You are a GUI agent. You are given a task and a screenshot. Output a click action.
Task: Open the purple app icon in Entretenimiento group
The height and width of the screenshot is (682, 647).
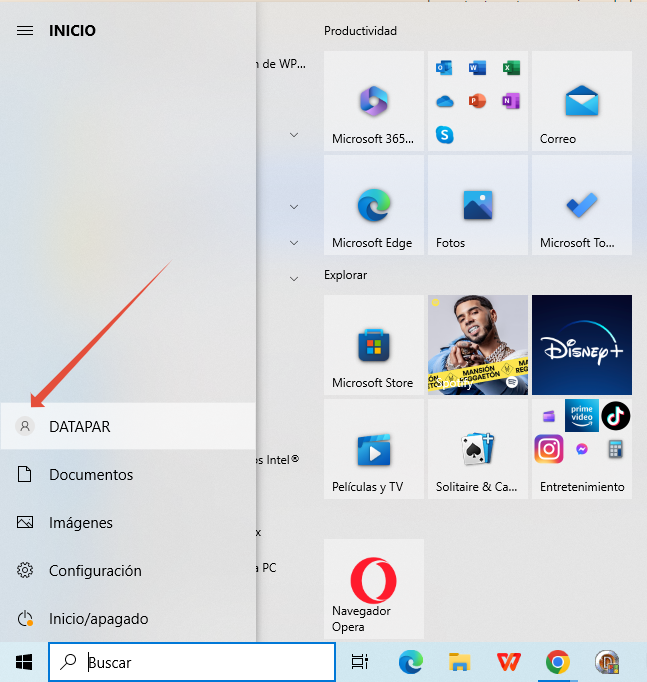pos(549,416)
